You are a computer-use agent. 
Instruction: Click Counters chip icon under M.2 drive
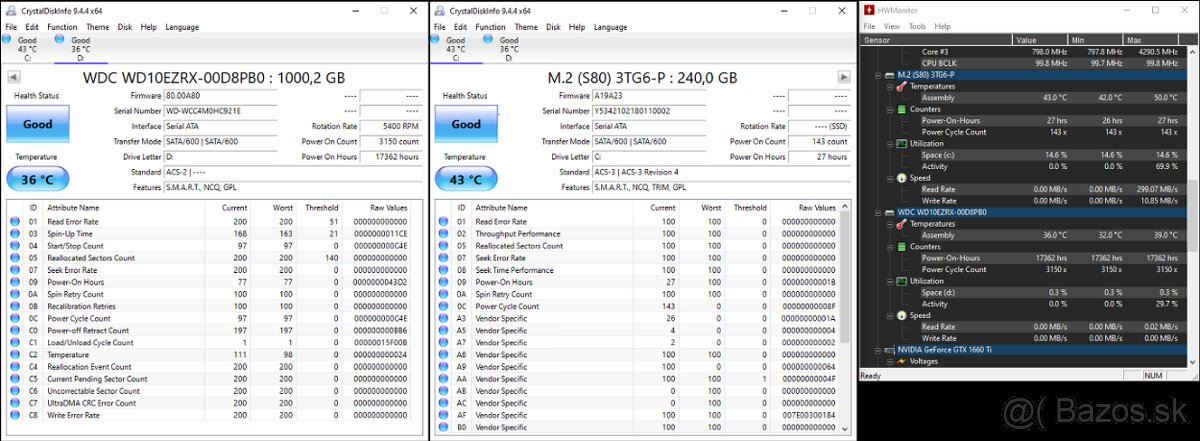901,109
